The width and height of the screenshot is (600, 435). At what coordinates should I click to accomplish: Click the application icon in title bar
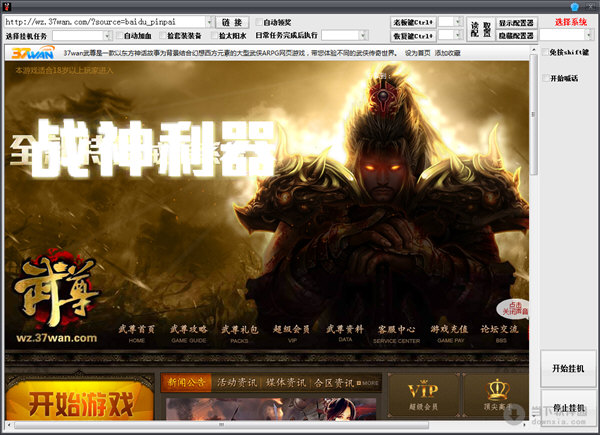tap(7, 7)
